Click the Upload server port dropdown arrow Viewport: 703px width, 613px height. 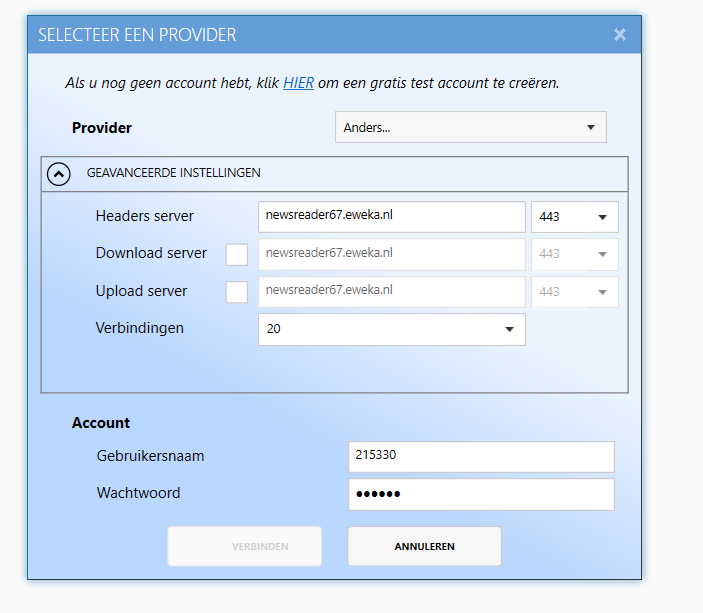click(x=602, y=292)
